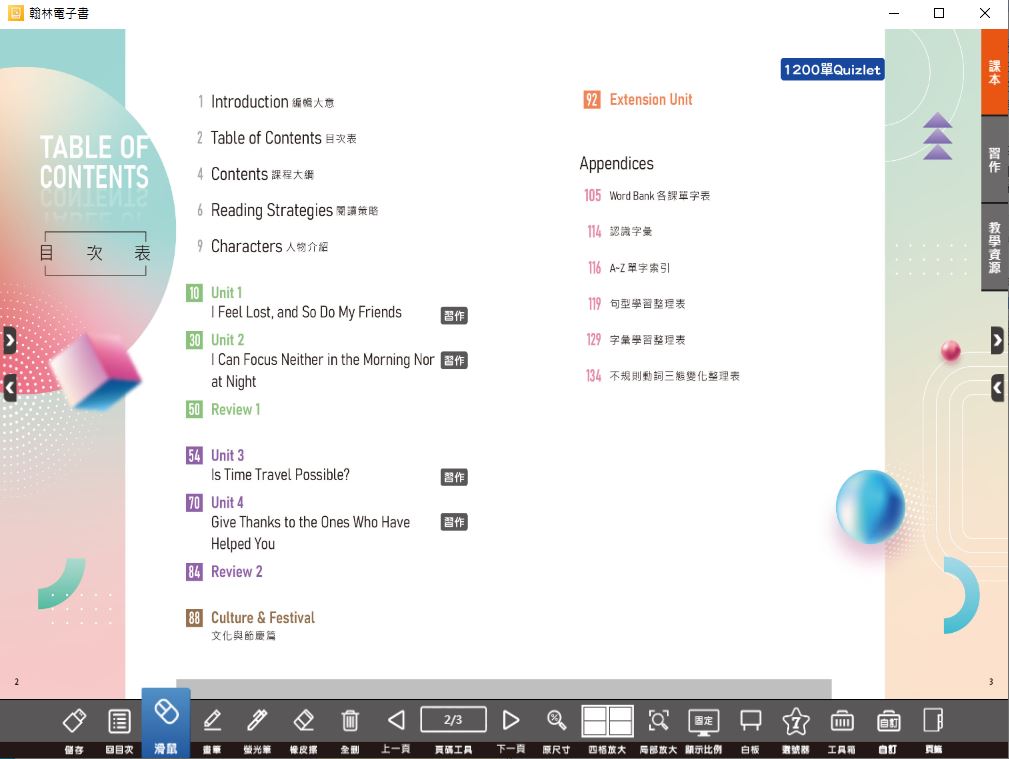Go to the next page (下一頁)
Screen dimensions: 1009x759
[511, 721]
